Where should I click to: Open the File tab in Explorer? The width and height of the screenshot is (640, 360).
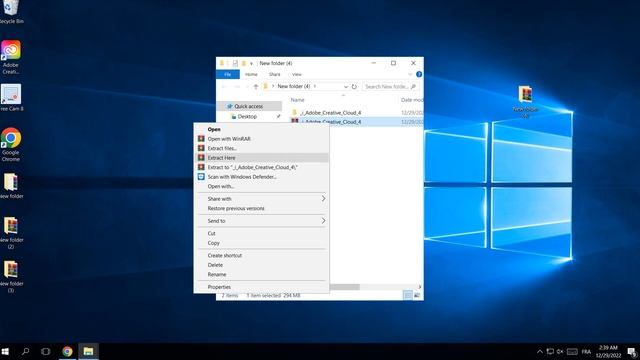228,74
